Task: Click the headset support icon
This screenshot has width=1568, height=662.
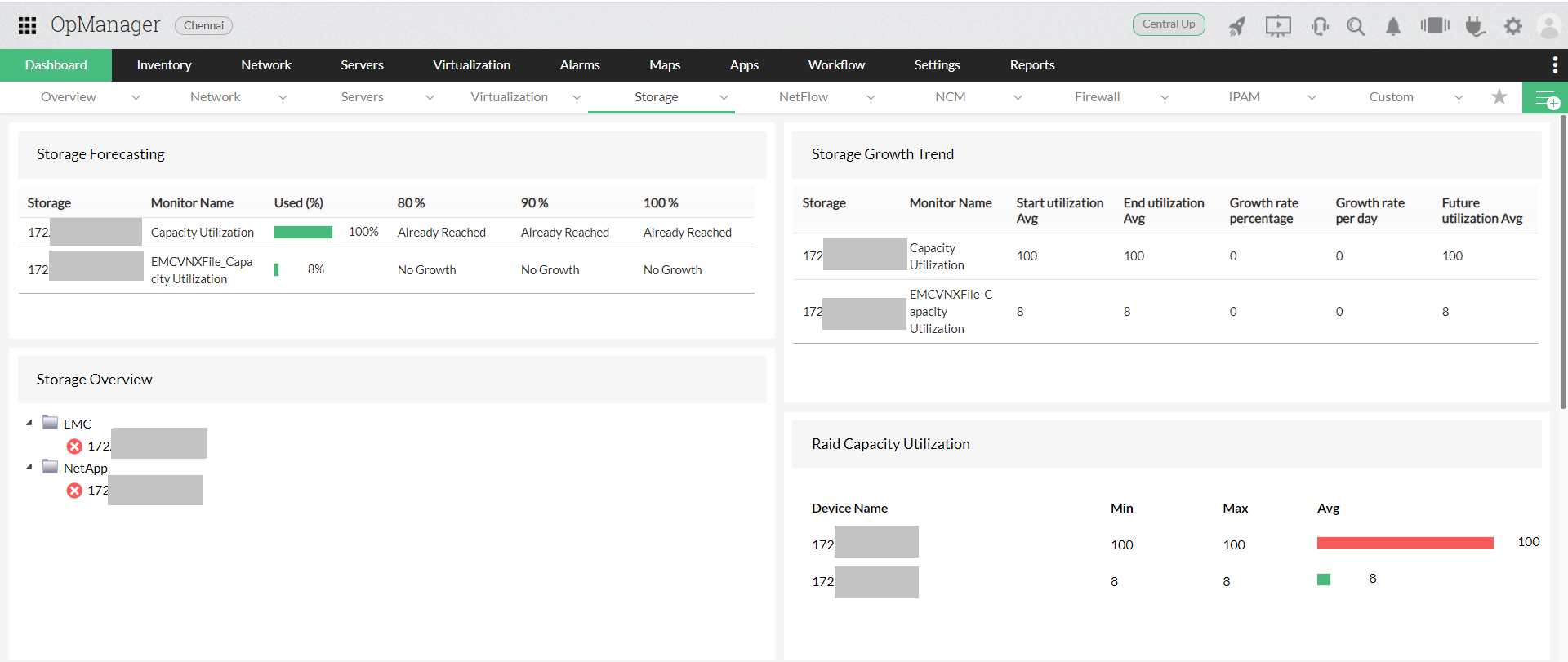Action: coord(1320,26)
